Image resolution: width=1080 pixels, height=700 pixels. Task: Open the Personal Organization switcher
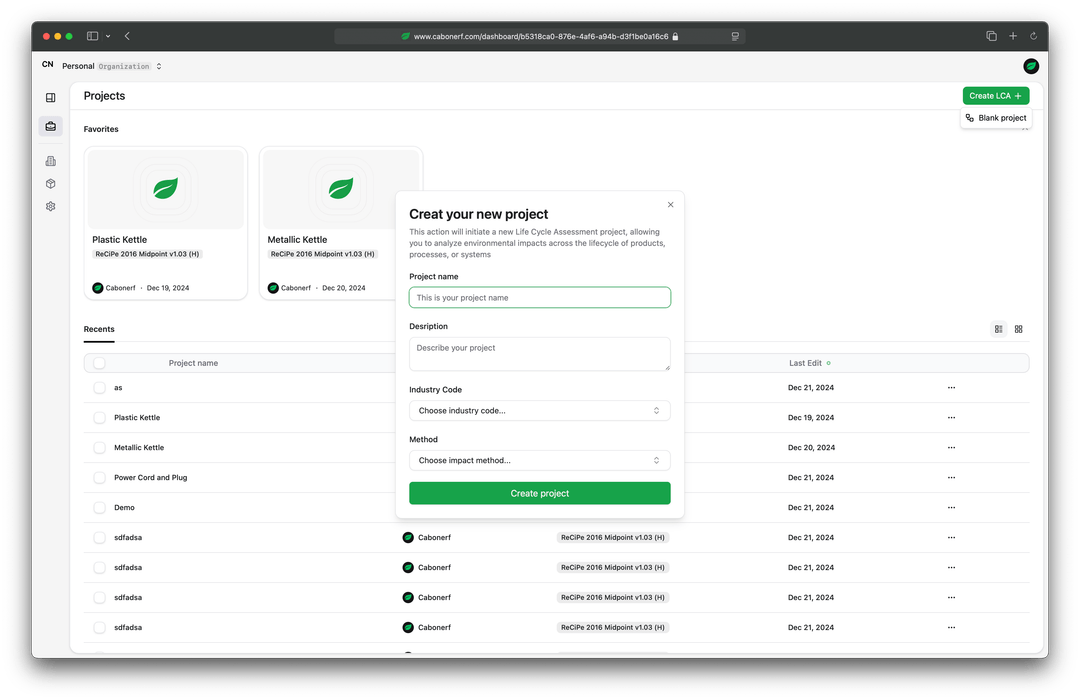click(x=112, y=66)
